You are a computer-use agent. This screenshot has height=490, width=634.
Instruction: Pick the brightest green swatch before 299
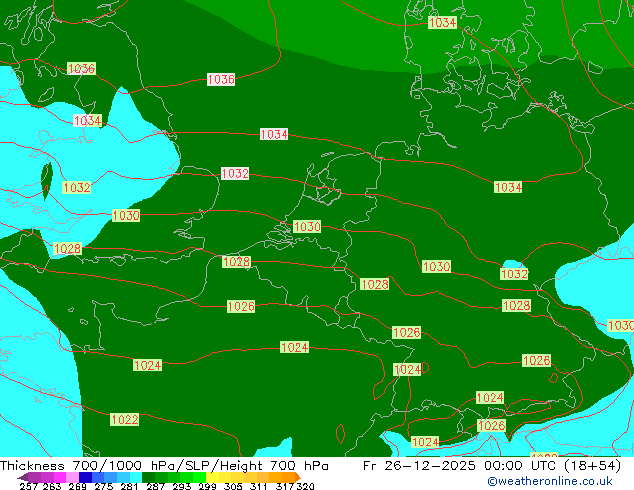coord(199,477)
